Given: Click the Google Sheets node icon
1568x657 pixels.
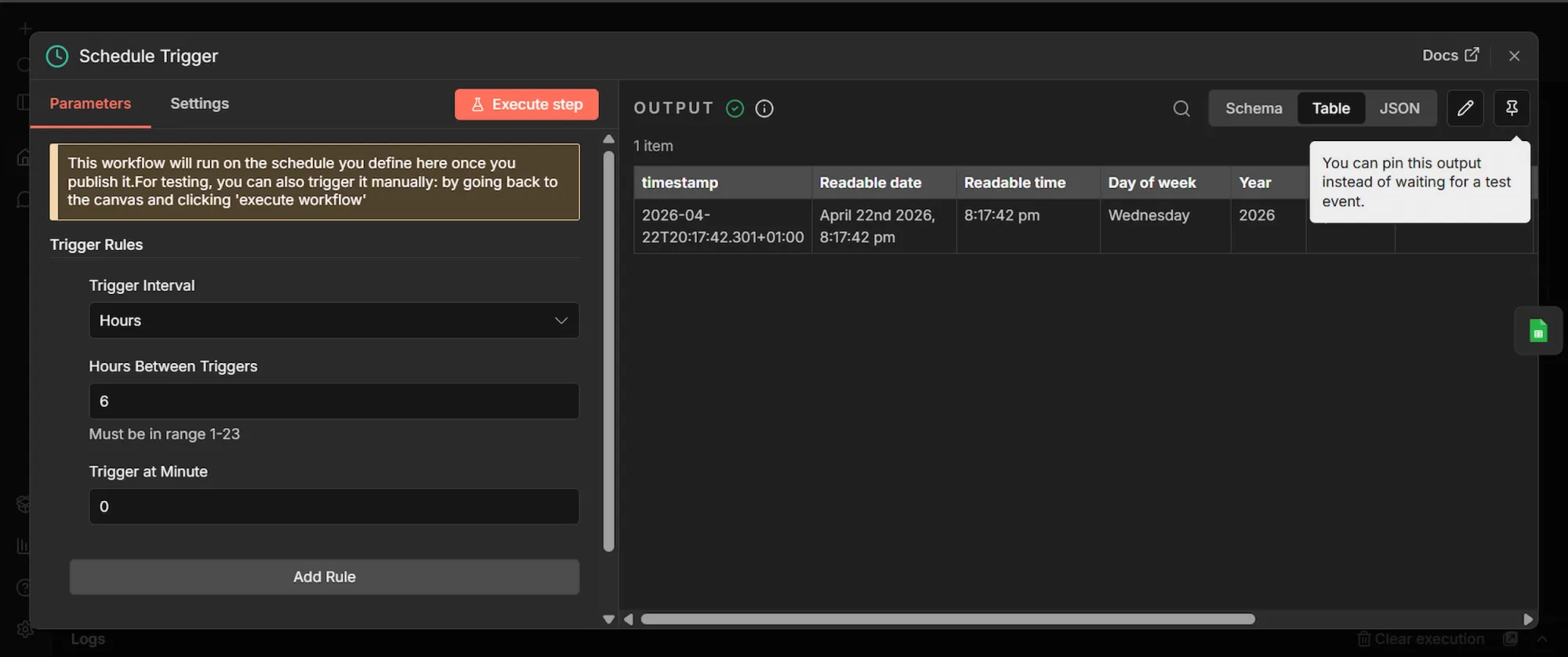Looking at the screenshot, I should tap(1538, 331).
